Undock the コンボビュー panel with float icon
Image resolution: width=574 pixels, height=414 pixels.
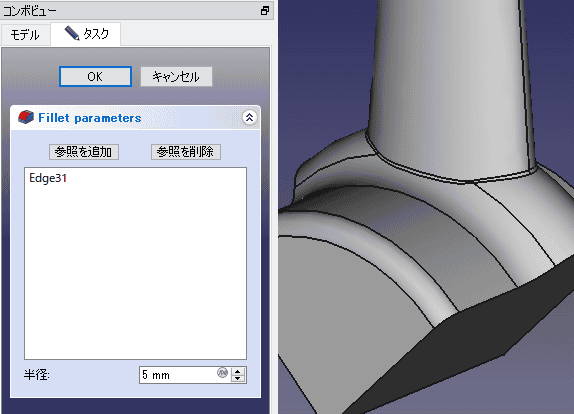point(265,11)
